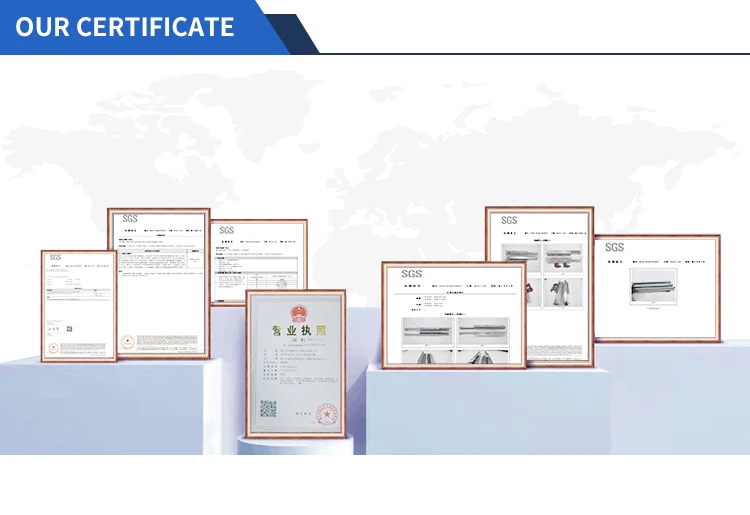Open tall SGS certificate on the right side

pyautogui.click(x=539, y=285)
